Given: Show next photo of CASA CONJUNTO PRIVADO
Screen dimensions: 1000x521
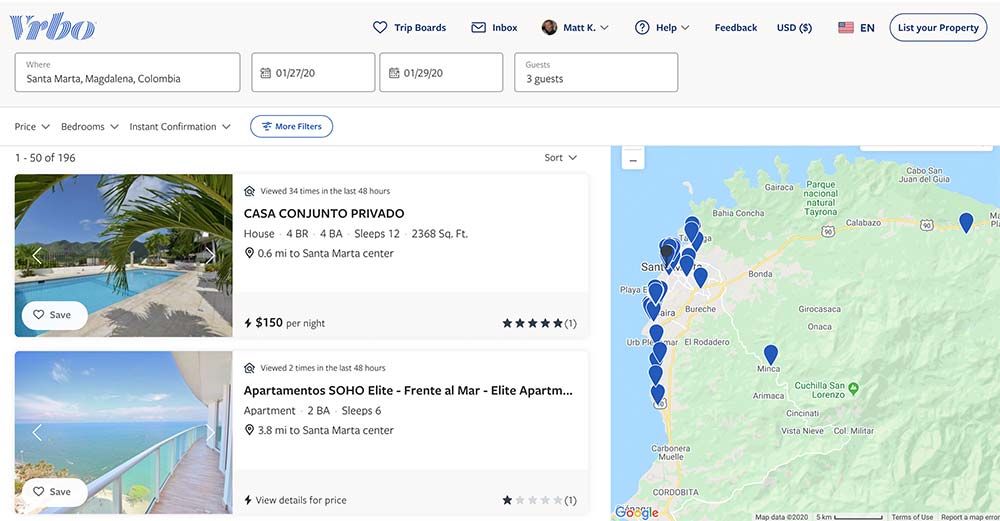Looking at the screenshot, I should click(x=210, y=255).
